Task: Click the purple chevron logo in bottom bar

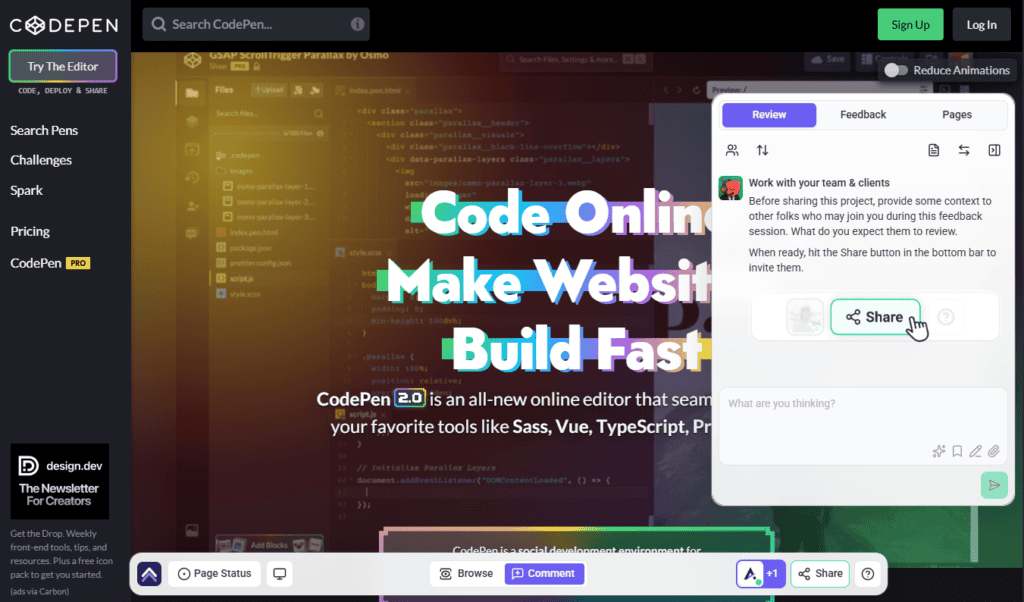Action: click(149, 574)
